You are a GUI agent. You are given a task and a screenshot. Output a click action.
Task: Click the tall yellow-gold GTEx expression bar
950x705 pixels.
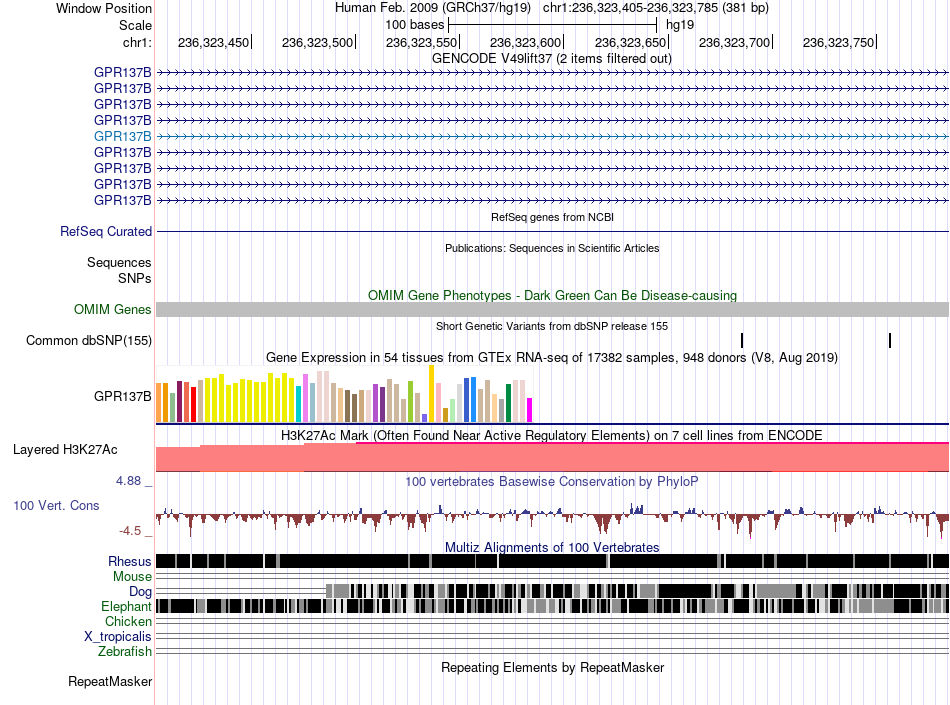pyautogui.click(x=431, y=393)
